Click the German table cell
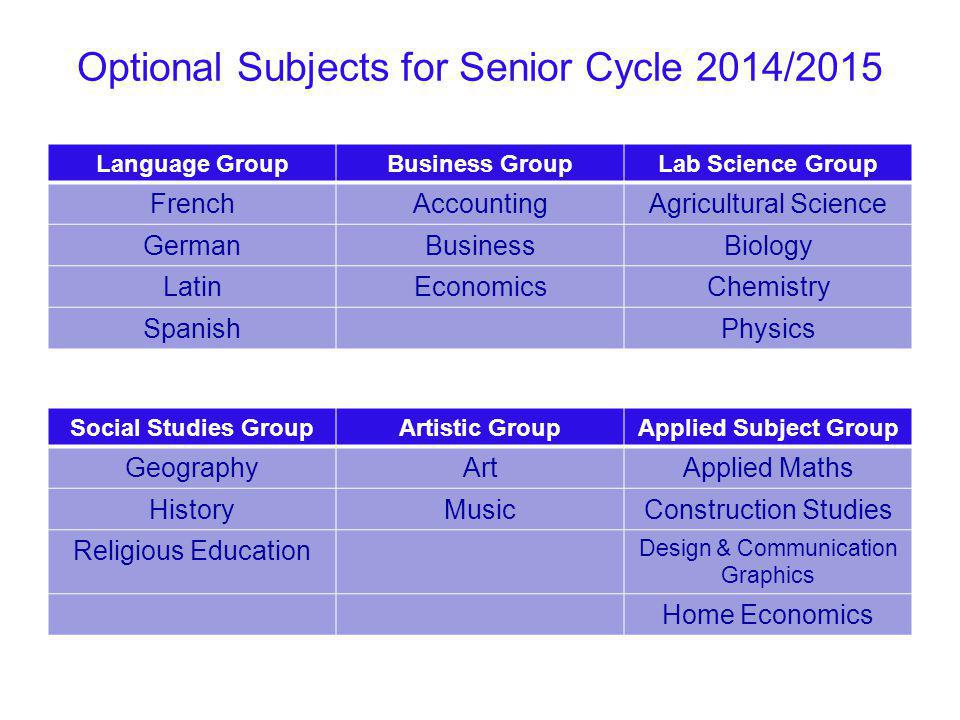The height and width of the screenshot is (720, 960). click(192, 245)
